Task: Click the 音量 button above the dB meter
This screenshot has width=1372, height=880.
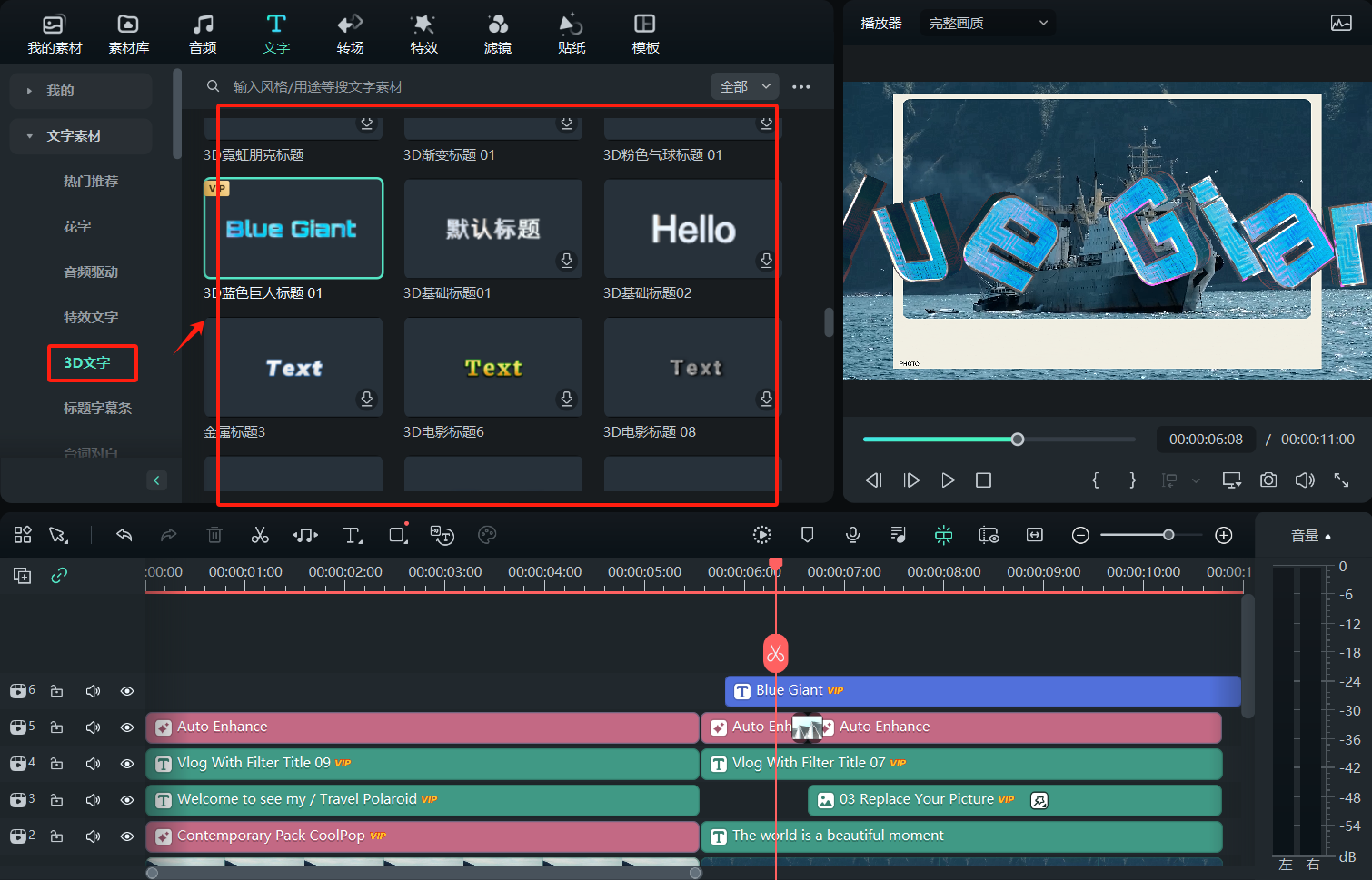Action: point(1310,535)
